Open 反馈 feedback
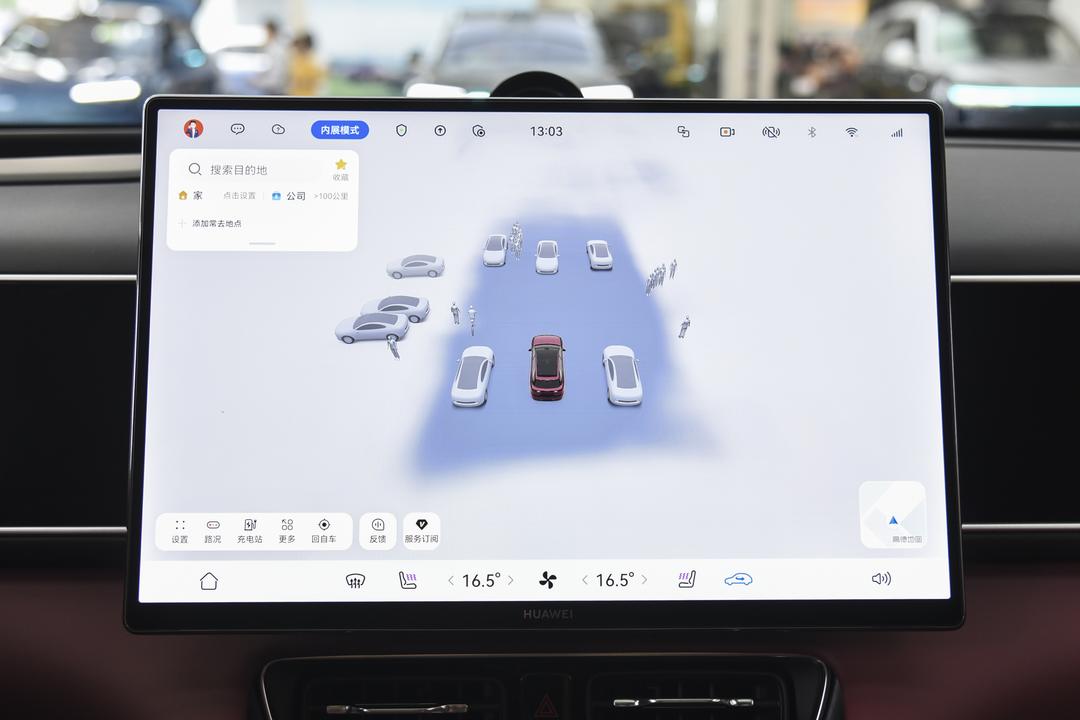 [x=377, y=531]
